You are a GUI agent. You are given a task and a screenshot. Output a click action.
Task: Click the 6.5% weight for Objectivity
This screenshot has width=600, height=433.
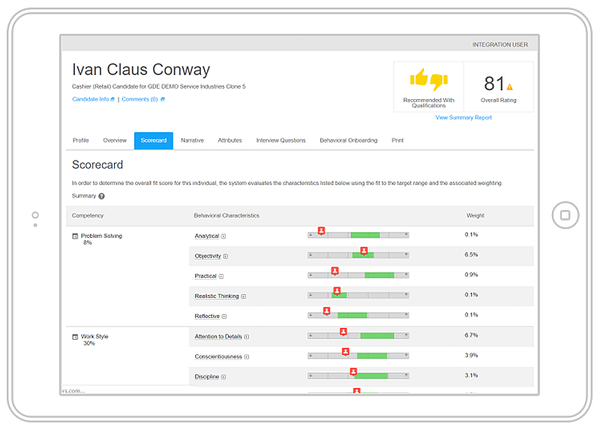pyautogui.click(x=471, y=255)
